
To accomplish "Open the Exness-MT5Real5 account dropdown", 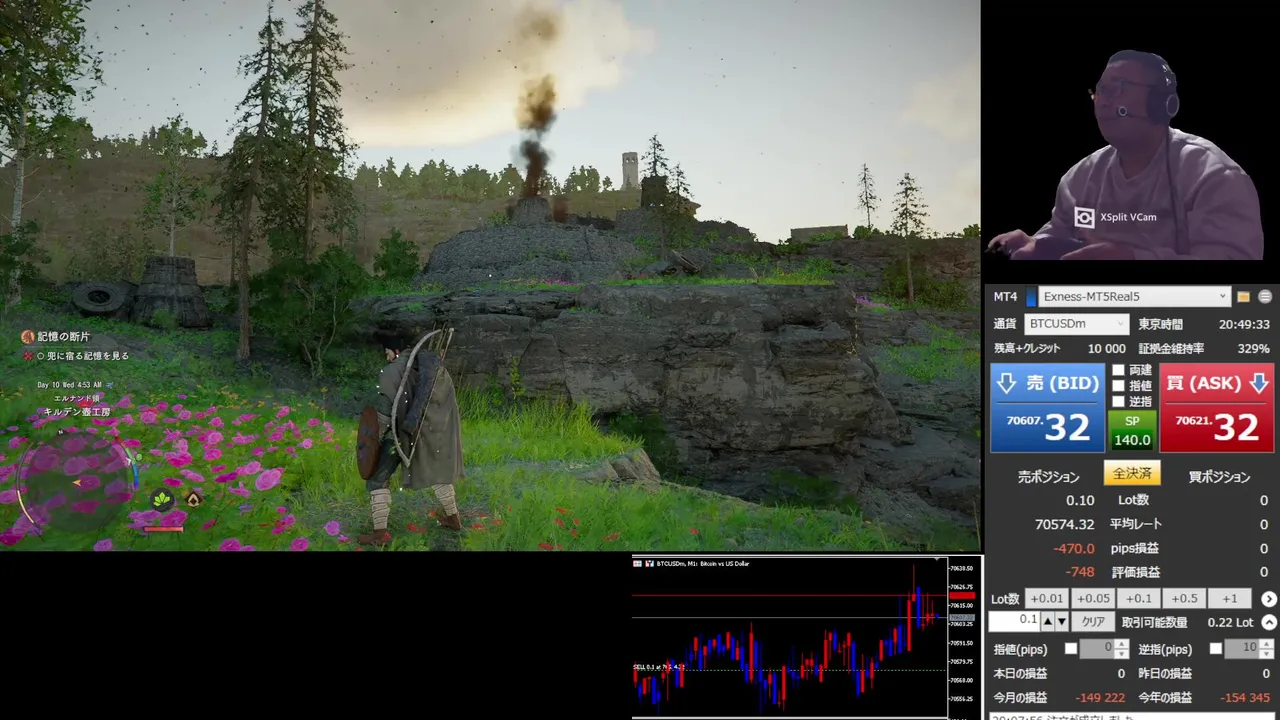I will [1134, 297].
